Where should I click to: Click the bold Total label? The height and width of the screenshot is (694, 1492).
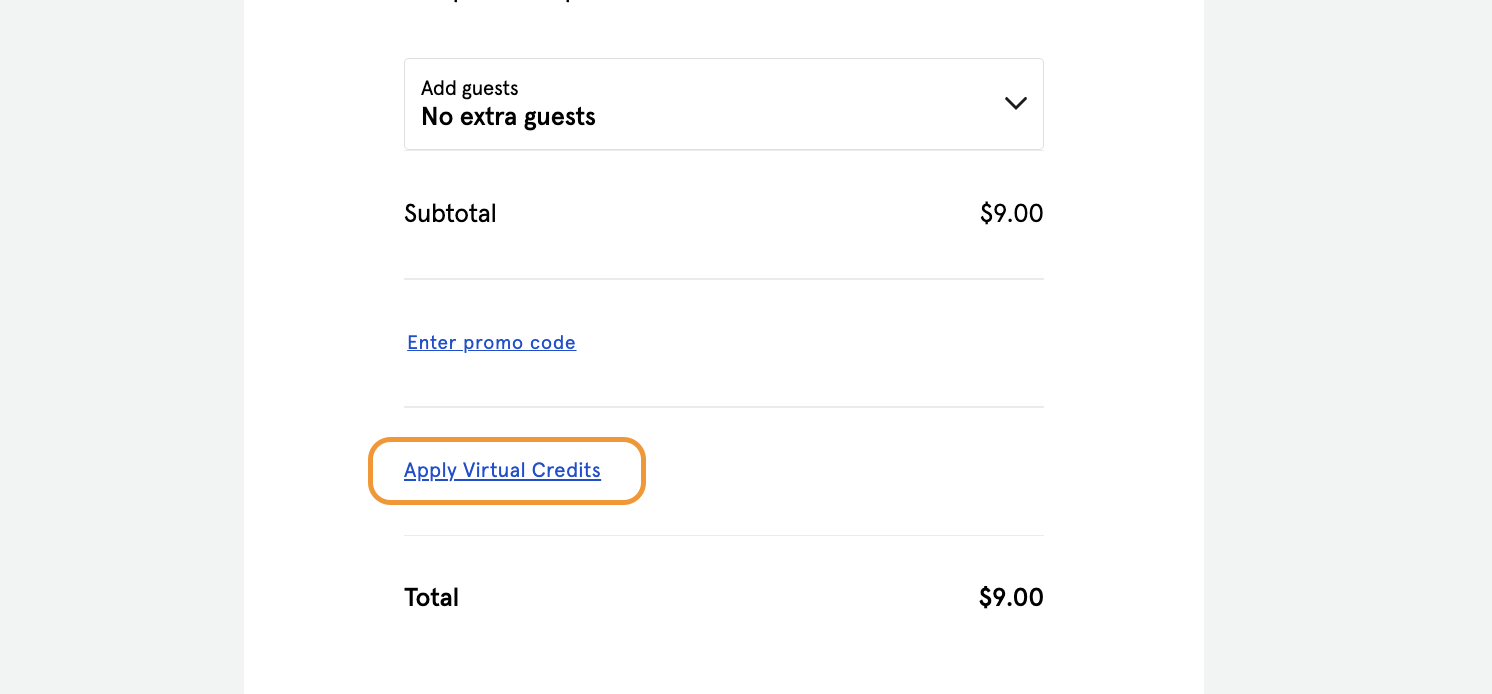coord(431,598)
